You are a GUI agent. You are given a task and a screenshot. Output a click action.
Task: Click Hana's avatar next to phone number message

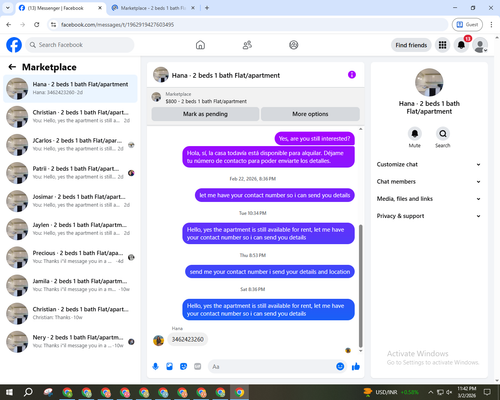(x=158, y=340)
